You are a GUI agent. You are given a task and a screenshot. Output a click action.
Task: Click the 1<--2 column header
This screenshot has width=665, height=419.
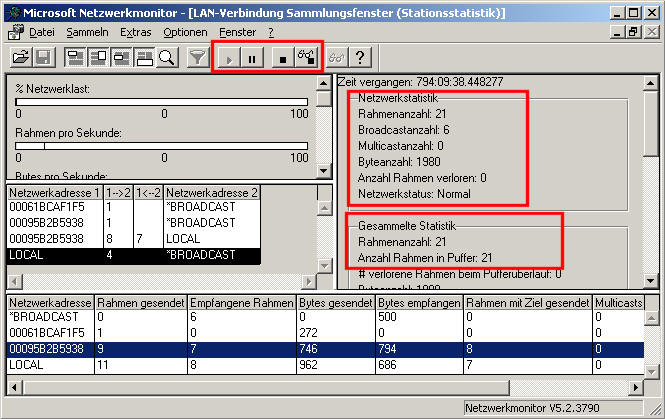coord(148,193)
